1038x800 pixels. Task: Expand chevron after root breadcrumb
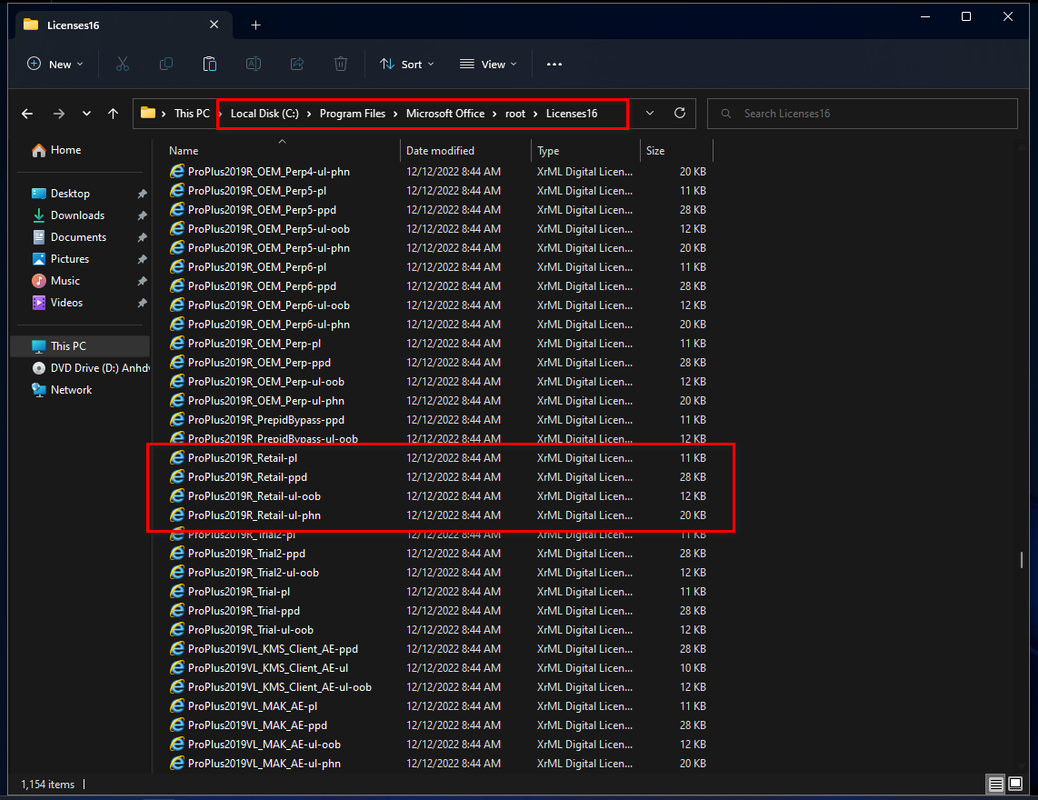(536, 114)
